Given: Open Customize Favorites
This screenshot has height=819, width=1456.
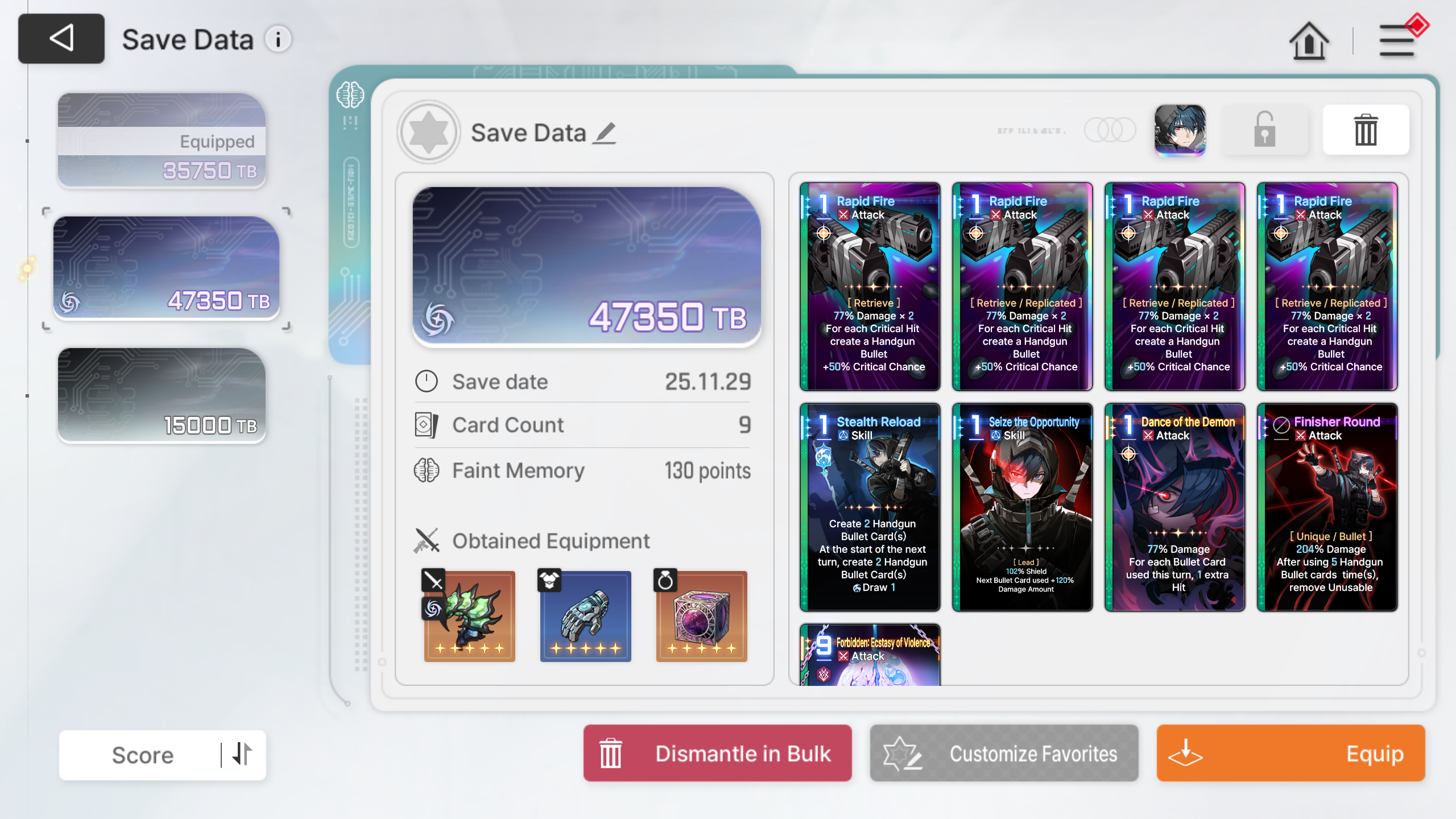Looking at the screenshot, I should tap(1004, 753).
